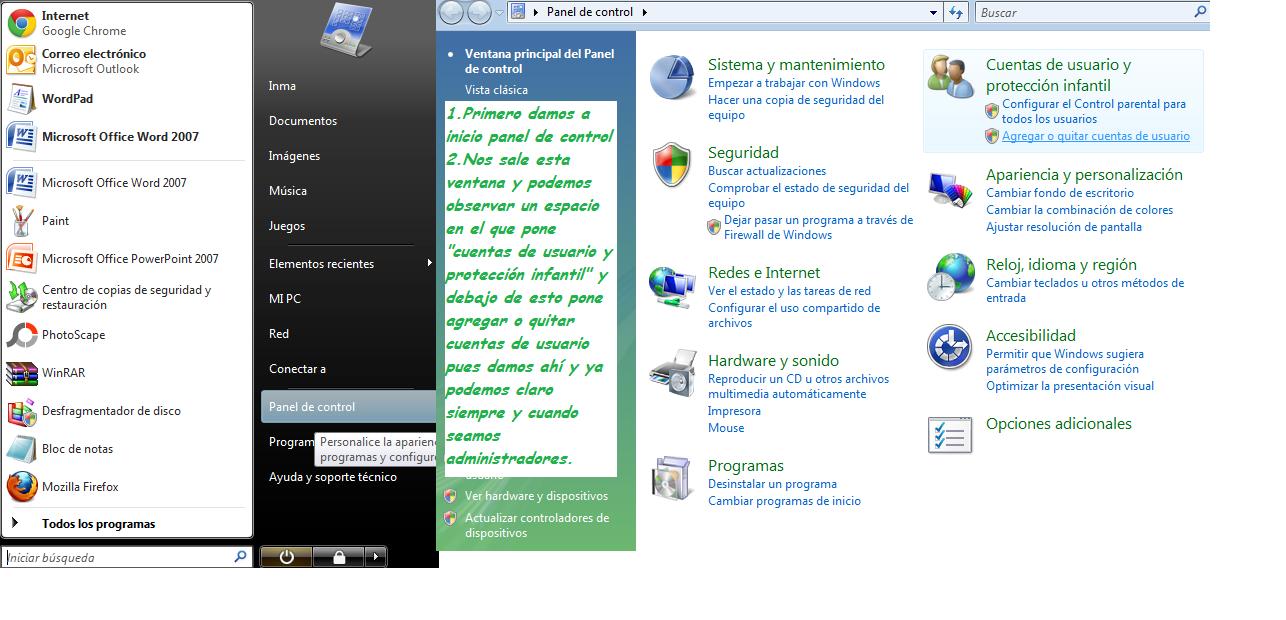Image resolution: width=1286 pixels, height=620 pixels.
Task: Launch Mozilla Firefox from the Start menu
Action: coord(126,487)
